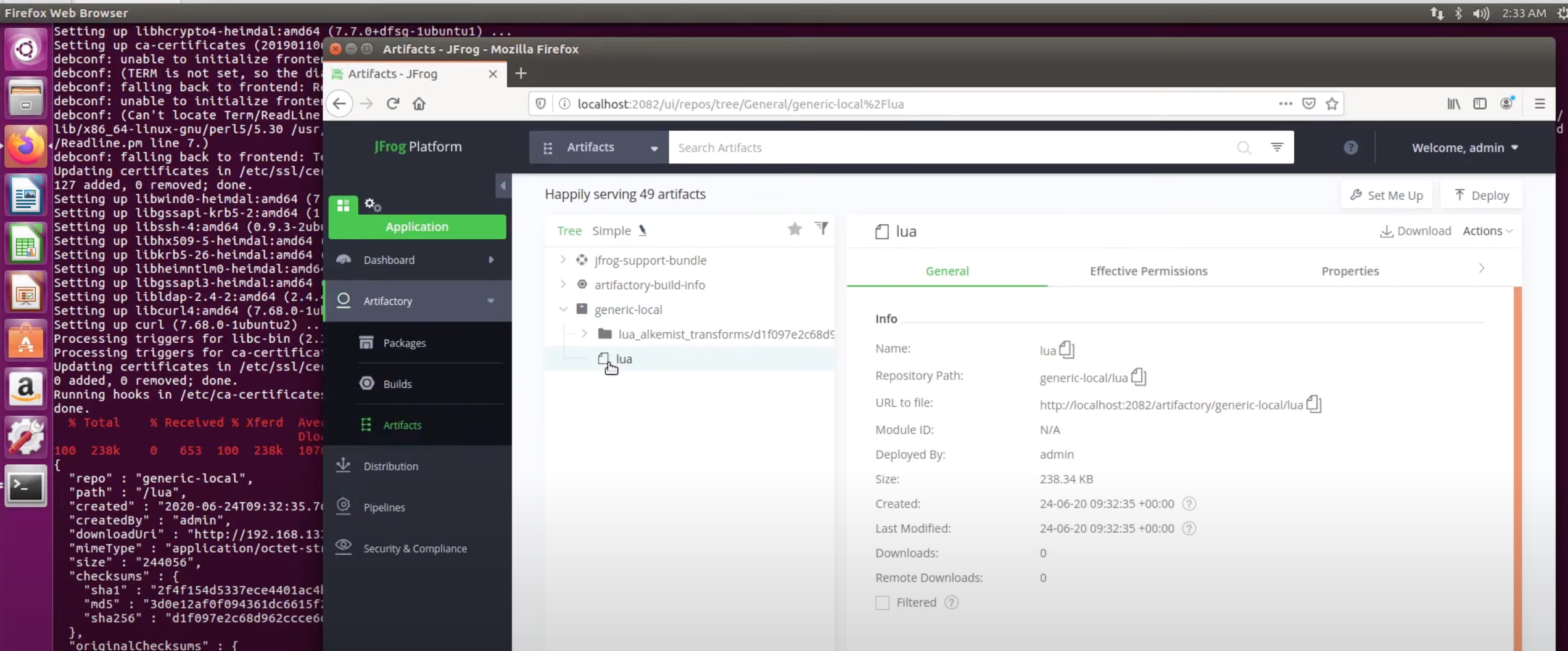The width and height of the screenshot is (1568, 651).
Task: Toggle Firefox sidebar view icon
Action: [x=1480, y=104]
